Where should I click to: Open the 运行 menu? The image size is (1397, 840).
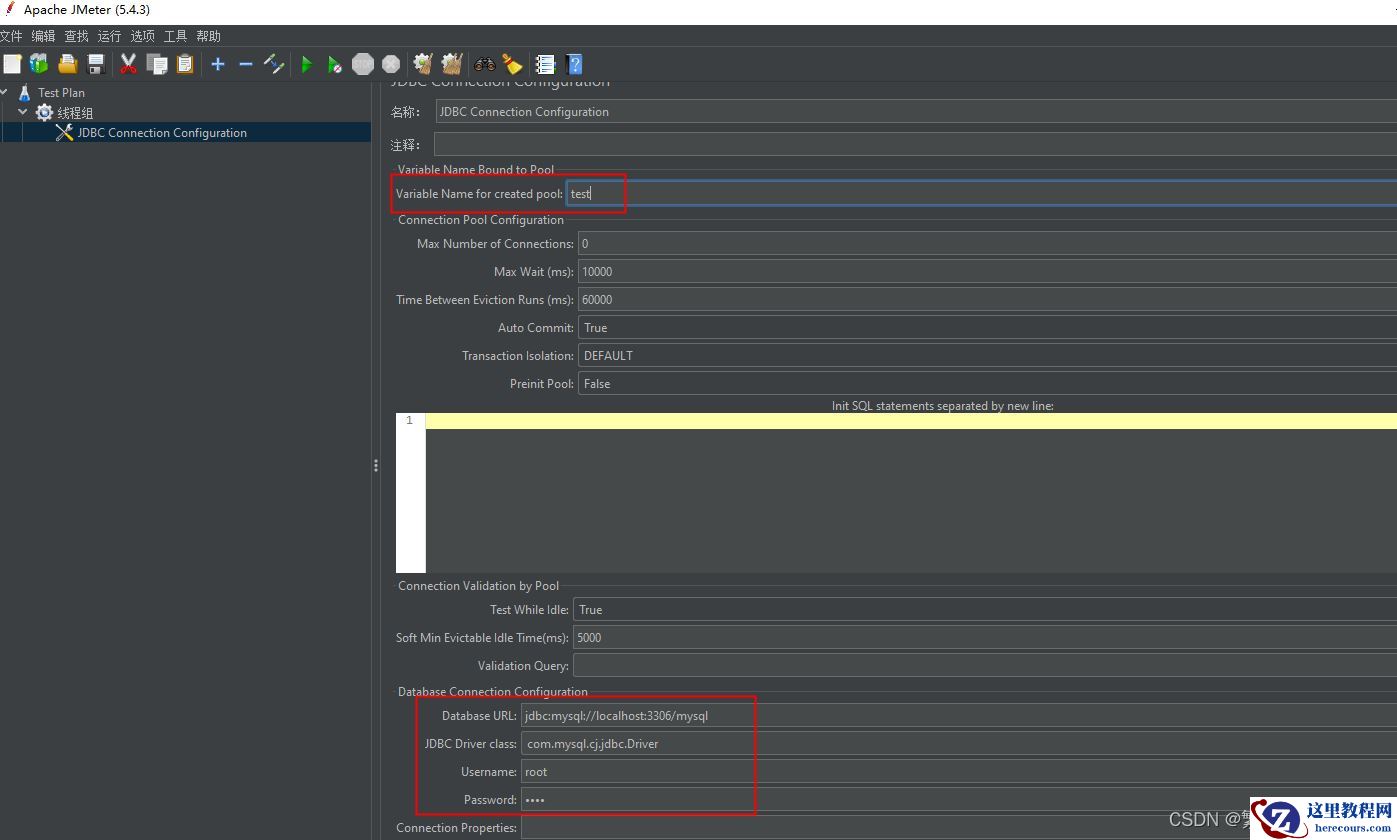109,36
